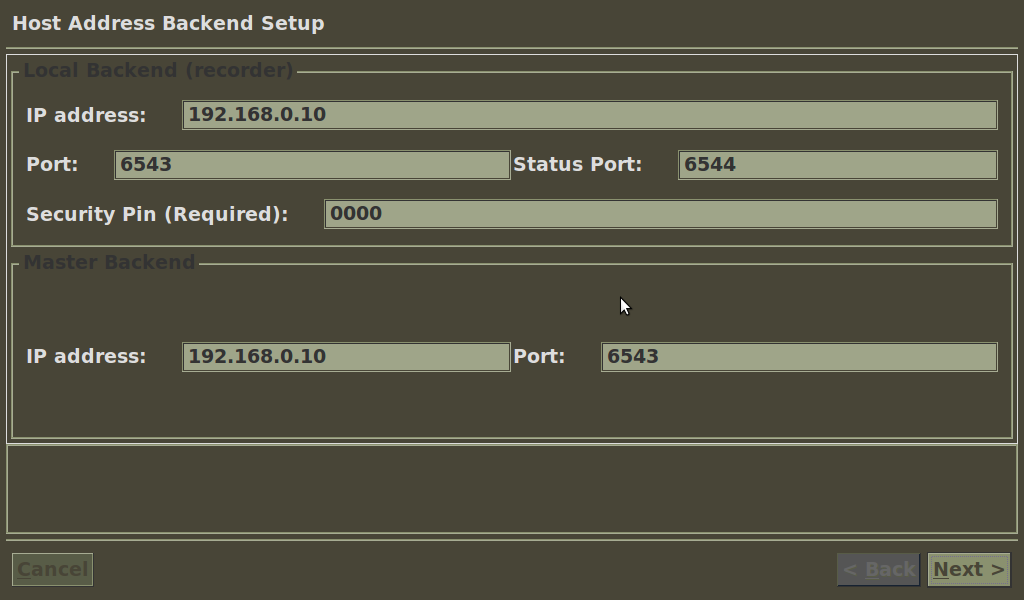Click the Master Backend 'Port:' label
Viewport: 1024px width, 600px height.
[x=539, y=356]
